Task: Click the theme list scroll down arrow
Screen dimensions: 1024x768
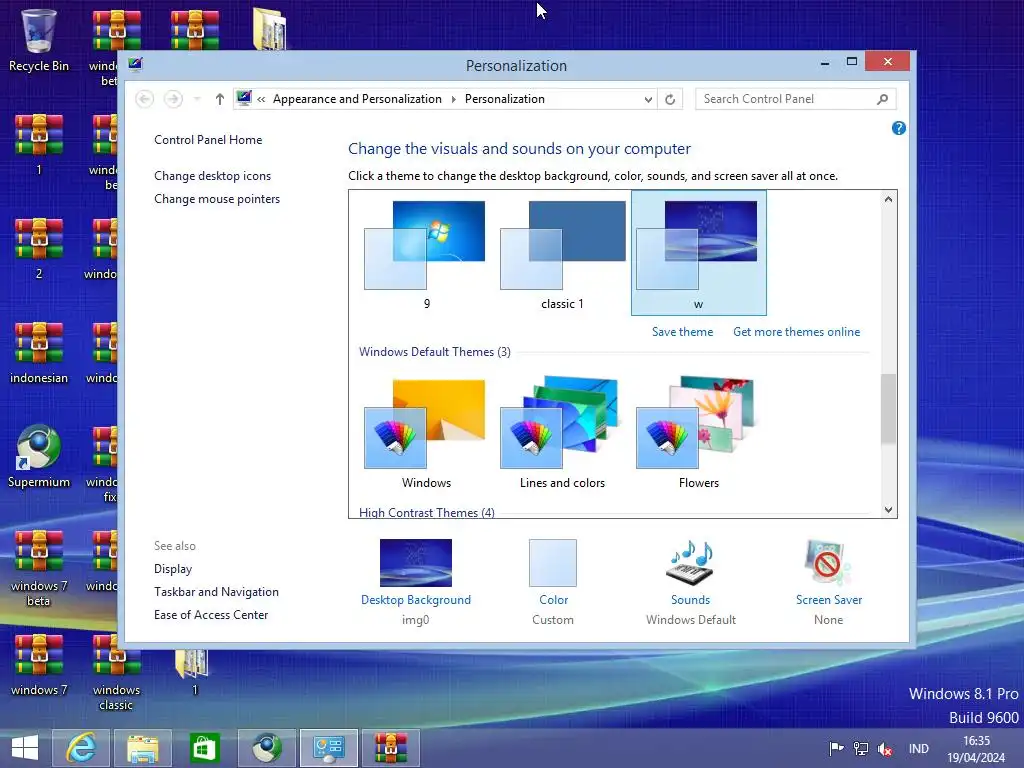Action: pyautogui.click(x=888, y=509)
